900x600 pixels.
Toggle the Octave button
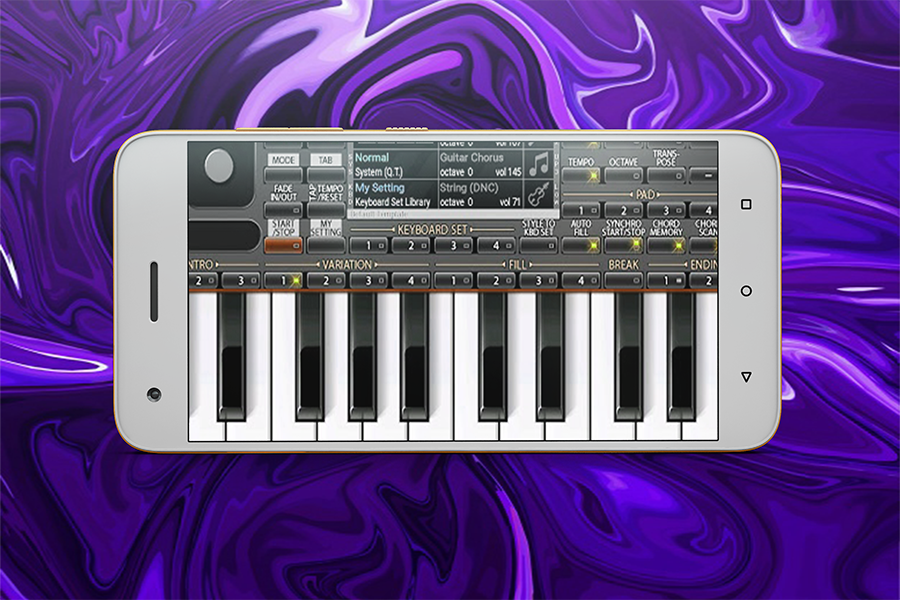click(623, 175)
